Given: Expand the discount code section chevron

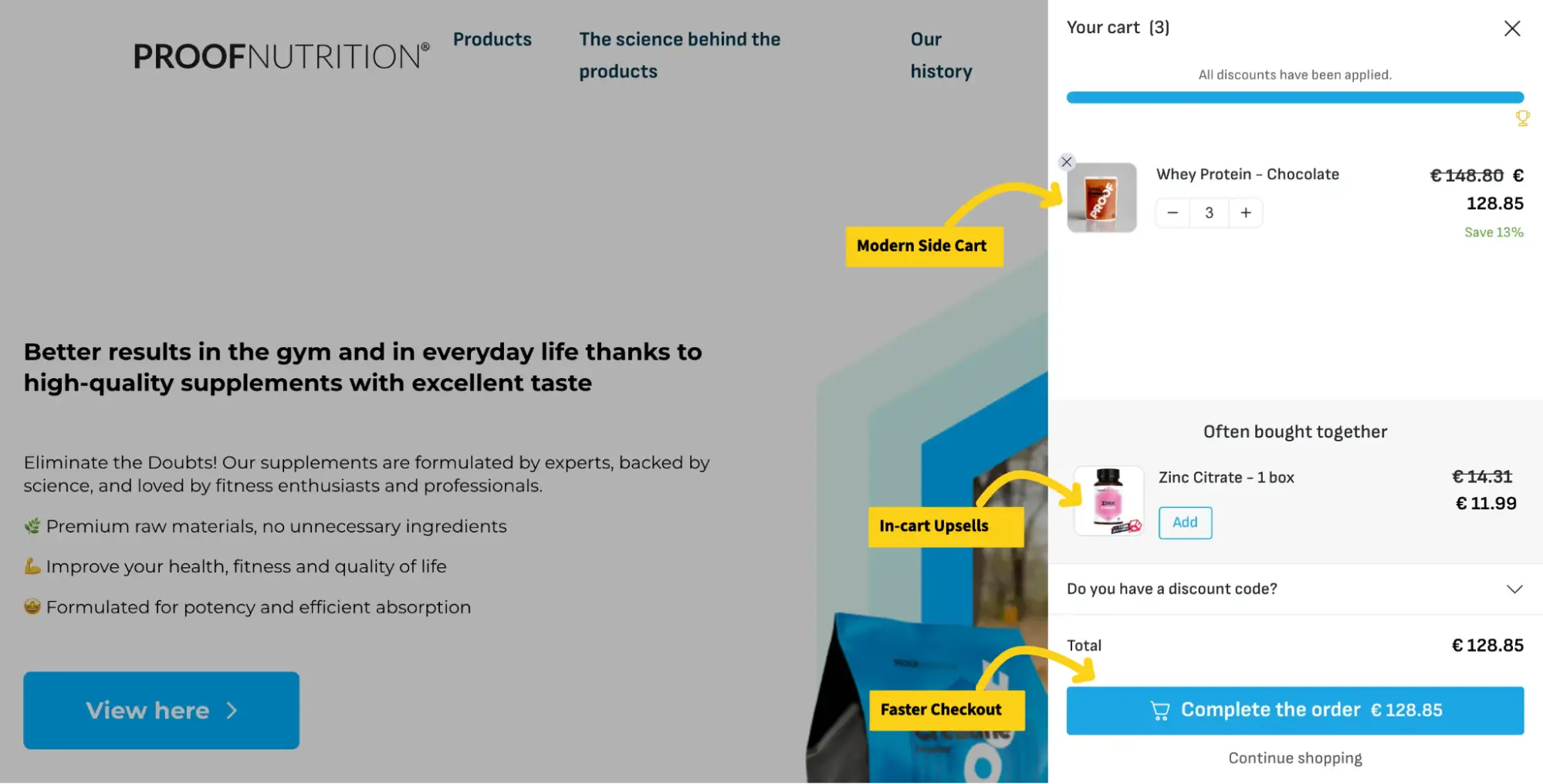Looking at the screenshot, I should click(x=1514, y=589).
